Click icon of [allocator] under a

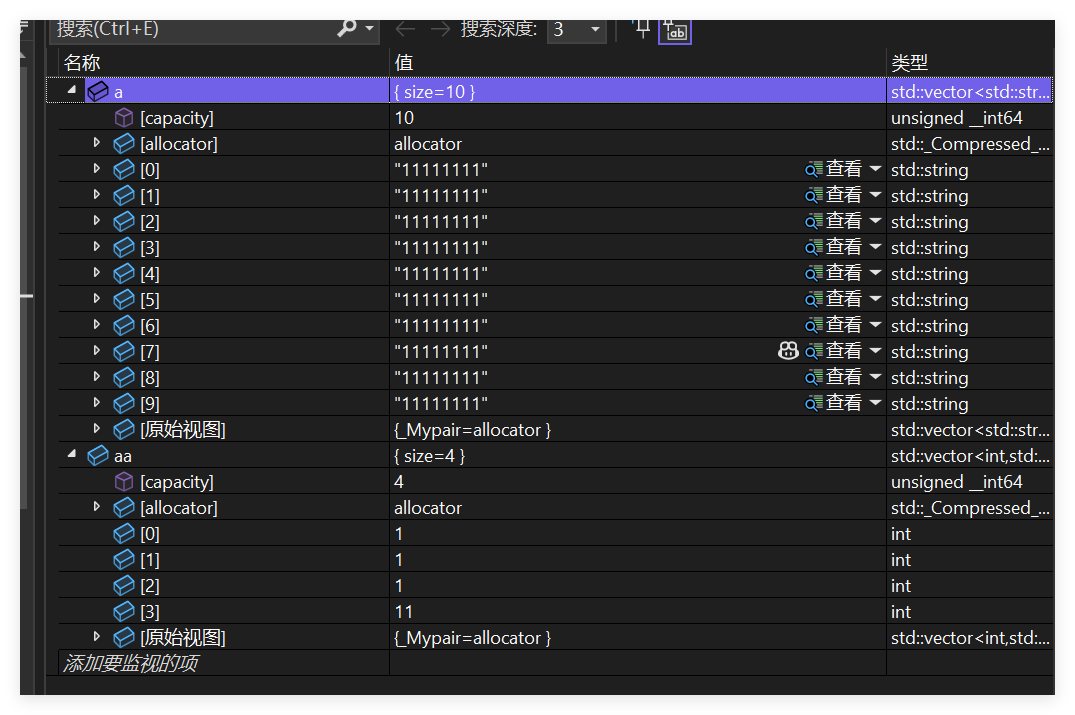(124, 143)
